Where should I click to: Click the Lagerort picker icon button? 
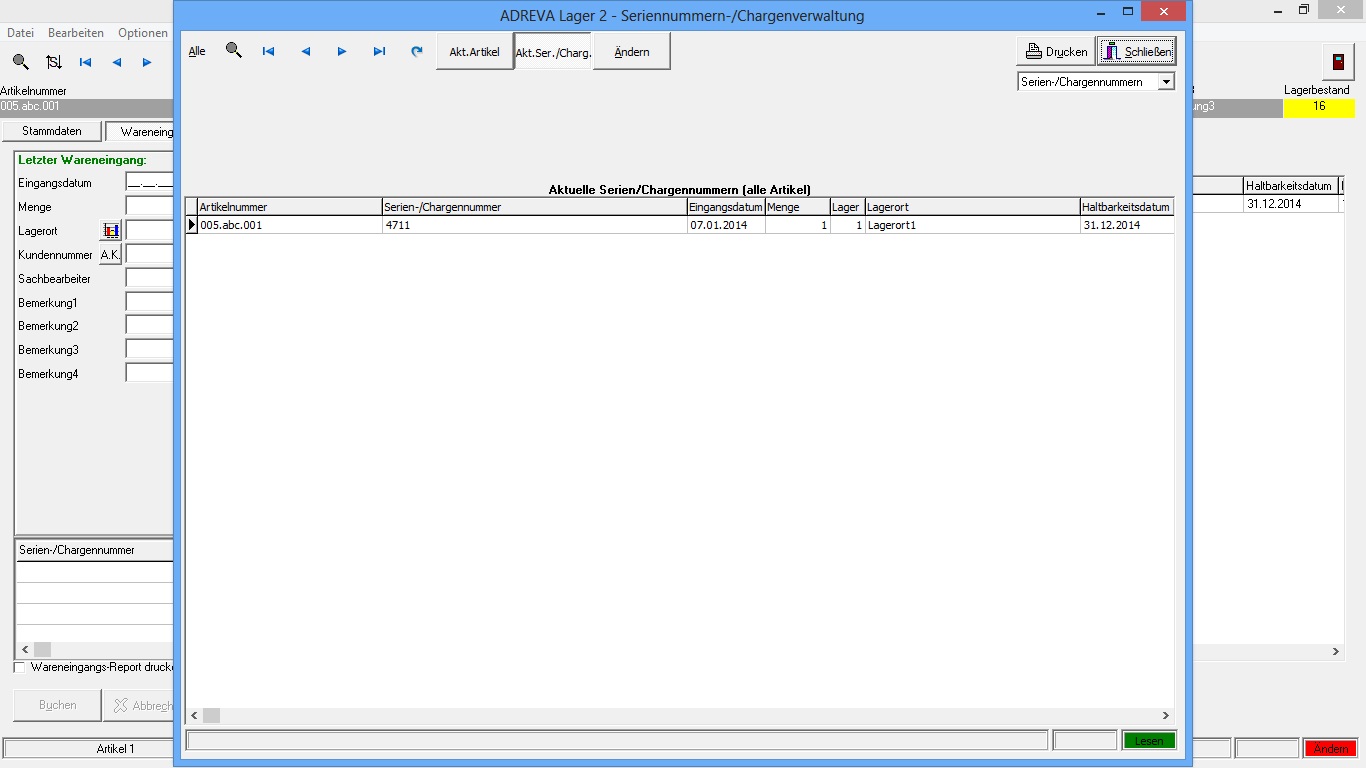coord(111,231)
